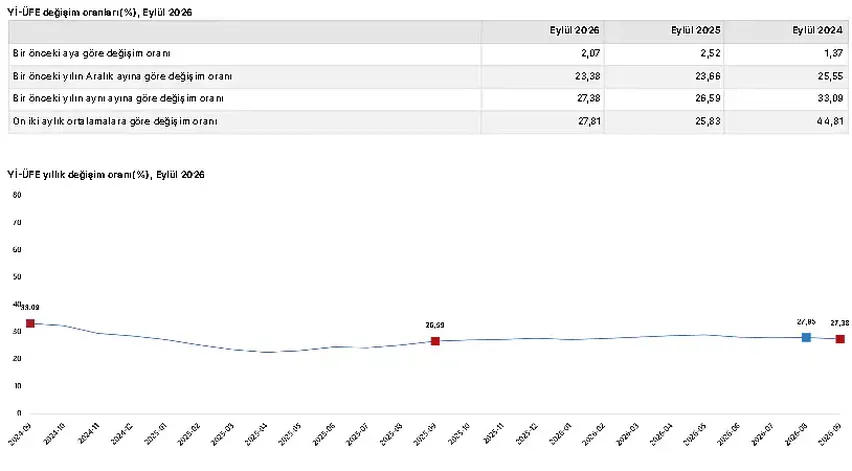Click the x-axis label 2025-09
852x471 pixels.
coord(425,435)
